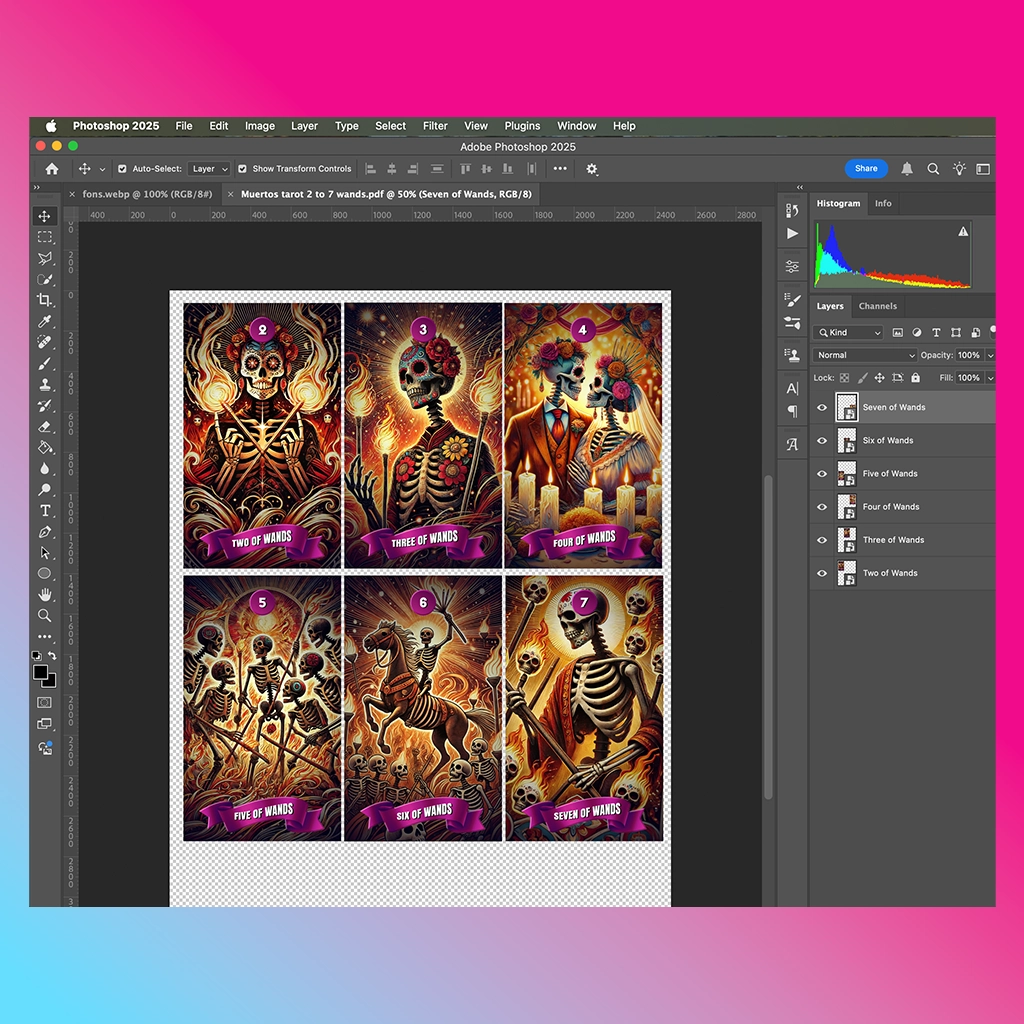Screen dimensions: 1024x1024
Task: Click the blue Share button
Action: click(x=866, y=168)
